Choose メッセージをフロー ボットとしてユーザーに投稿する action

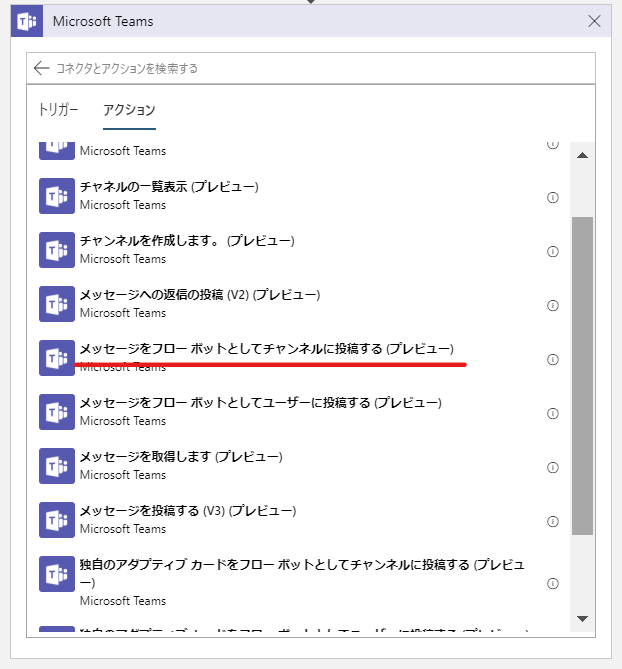[261, 403]
